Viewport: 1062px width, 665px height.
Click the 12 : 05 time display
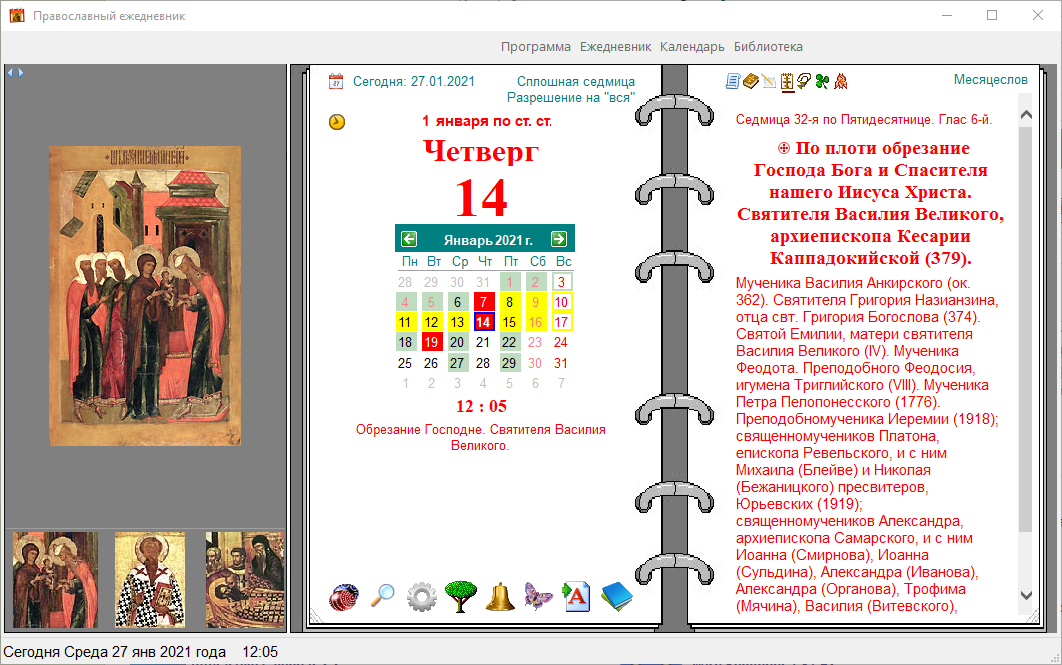click(481, 406)
